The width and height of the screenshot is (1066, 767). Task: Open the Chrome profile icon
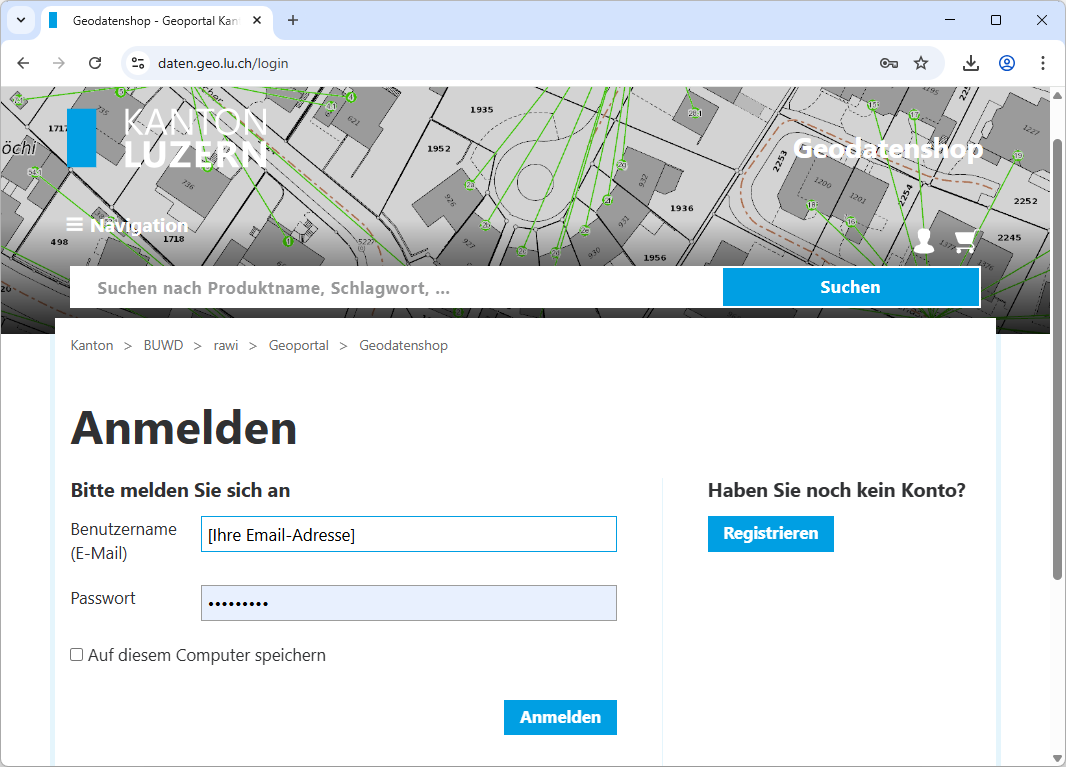click(x=1007, y=63)
